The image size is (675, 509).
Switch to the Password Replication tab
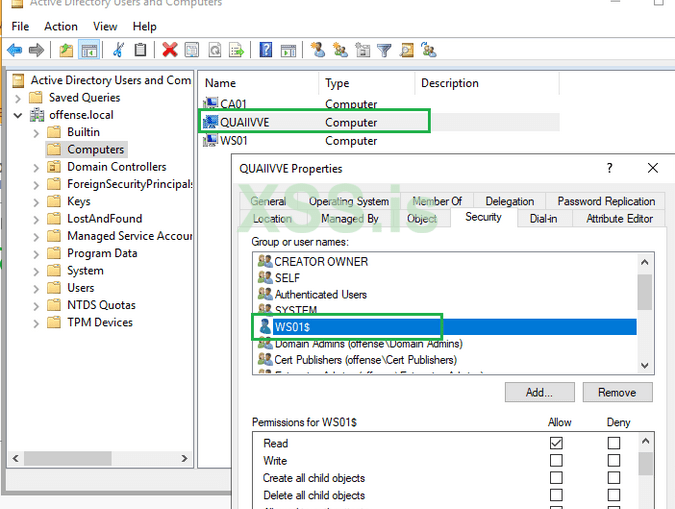(x=606, y=201)
